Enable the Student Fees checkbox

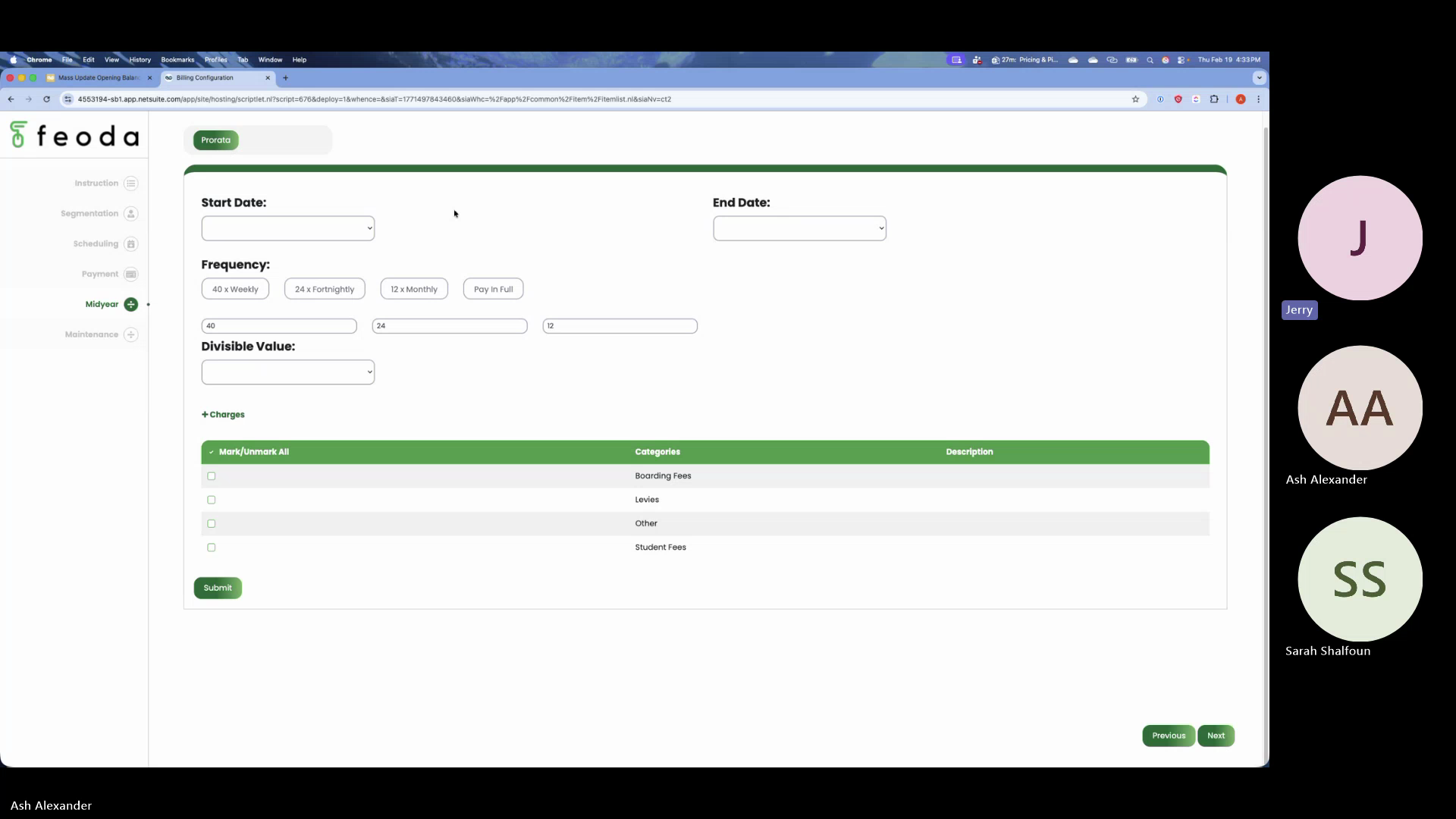coord(212,548)
